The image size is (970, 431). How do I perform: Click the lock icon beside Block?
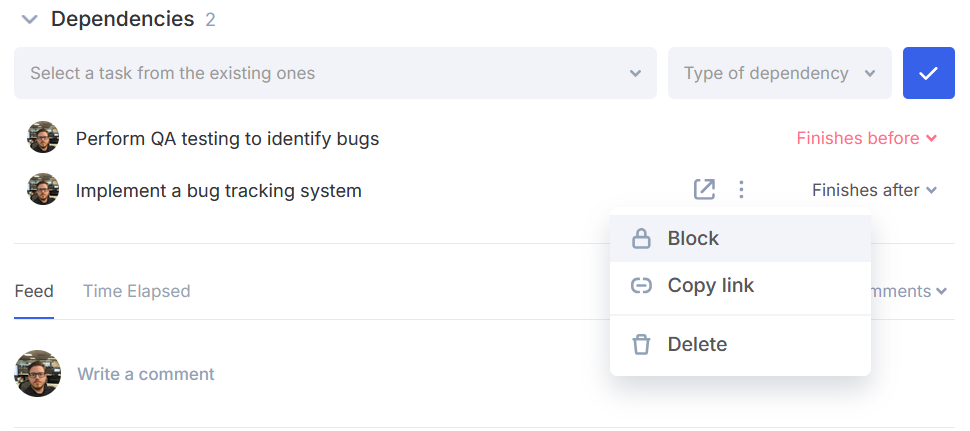click(641, 239)
